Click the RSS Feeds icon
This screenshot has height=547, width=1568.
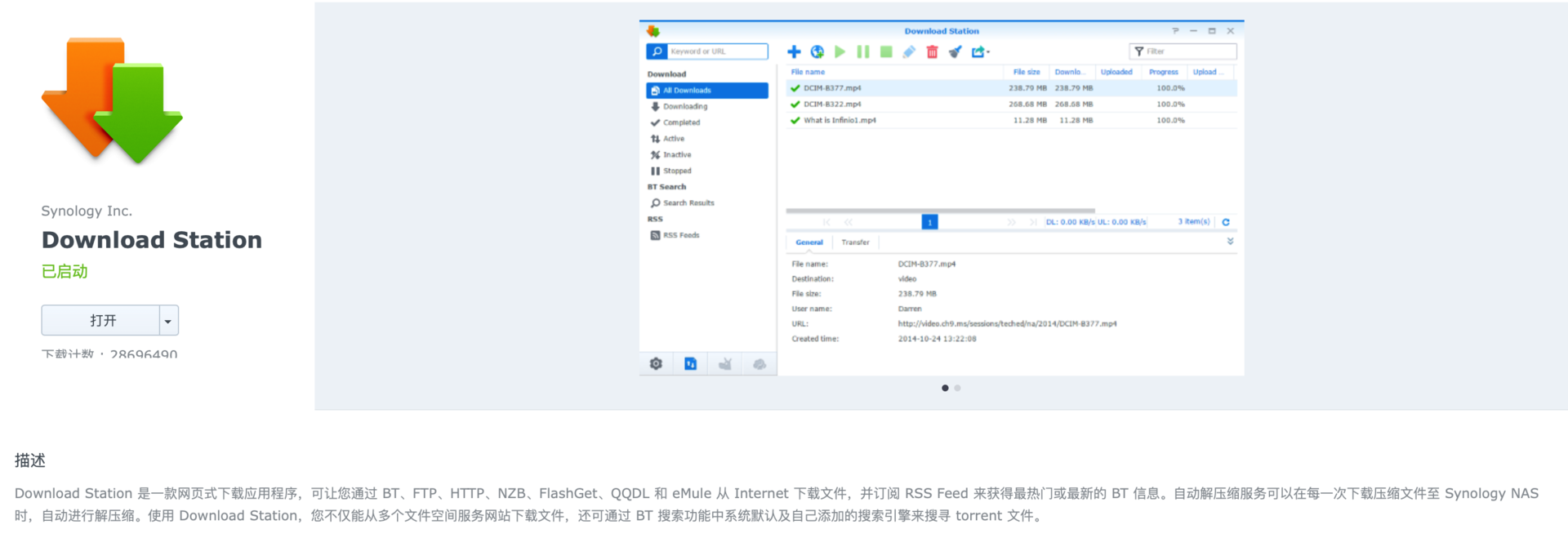pos(655,235)
